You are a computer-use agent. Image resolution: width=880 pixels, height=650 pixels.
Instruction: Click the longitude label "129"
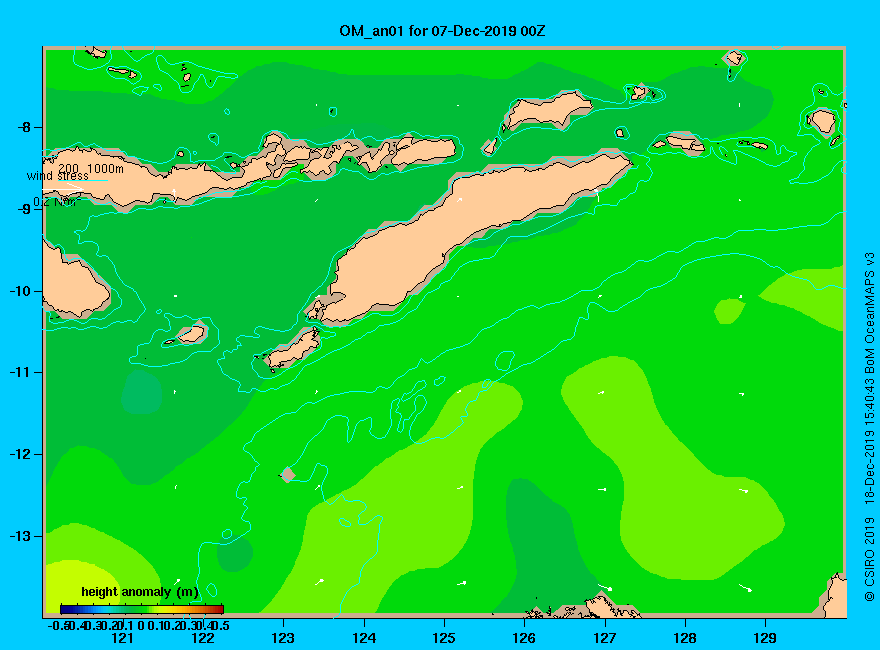pyautogui.click(x=765, y=638)
